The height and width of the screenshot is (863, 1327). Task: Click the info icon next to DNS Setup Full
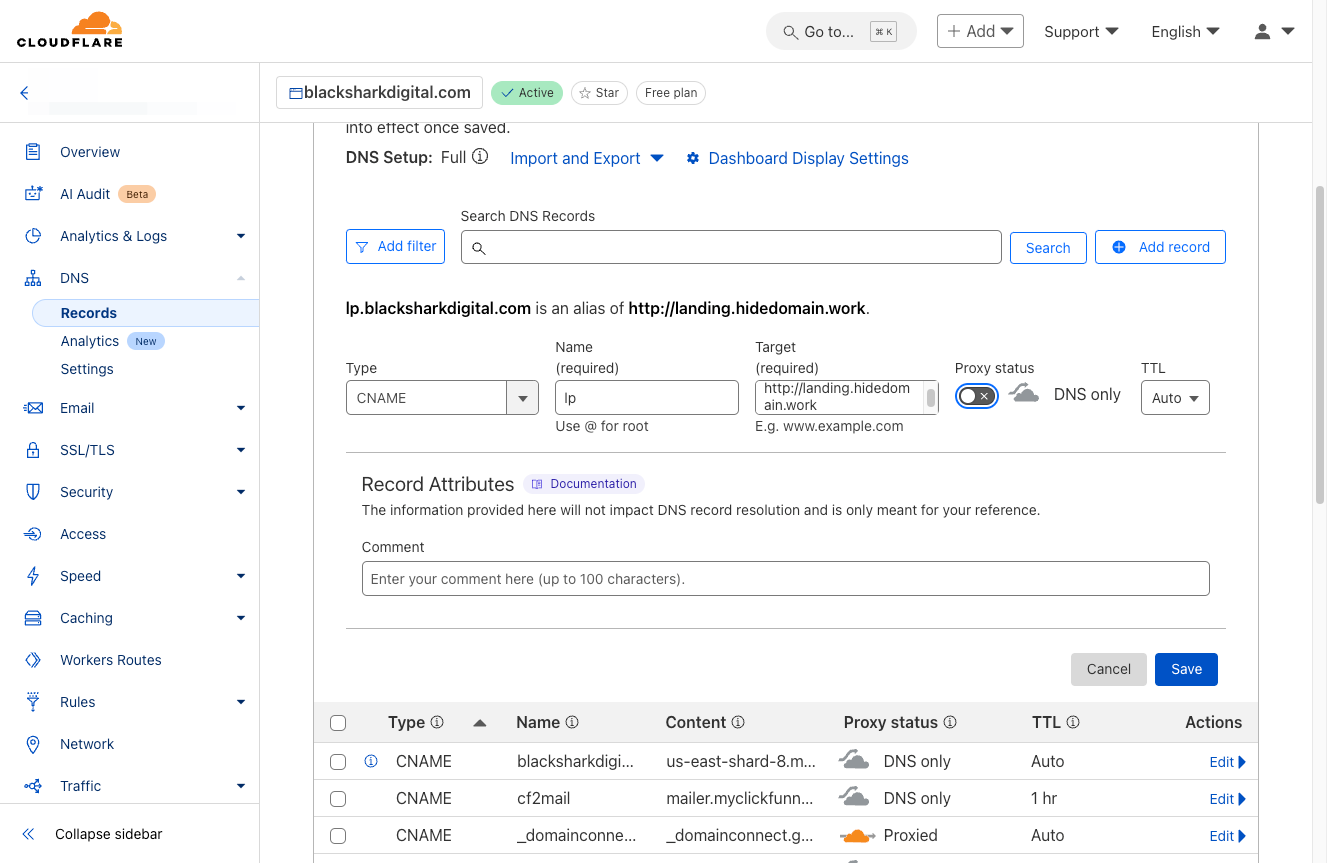tap(480, 157)
